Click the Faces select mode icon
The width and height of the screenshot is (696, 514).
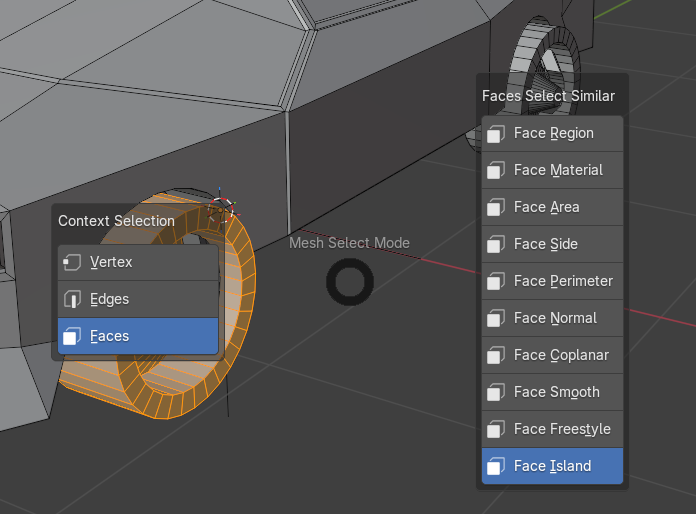coord(72,336)
